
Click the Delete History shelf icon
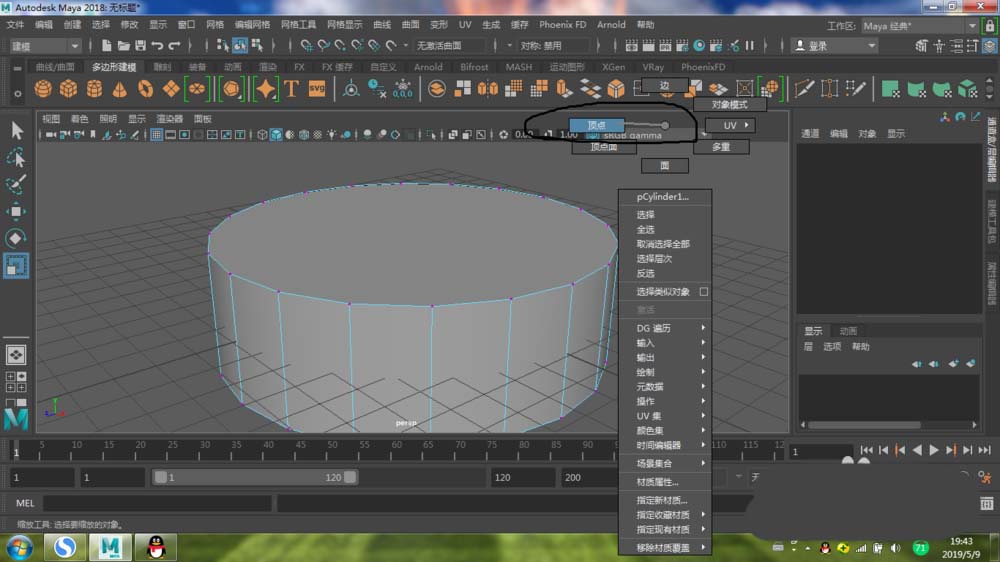coord(377,88)
